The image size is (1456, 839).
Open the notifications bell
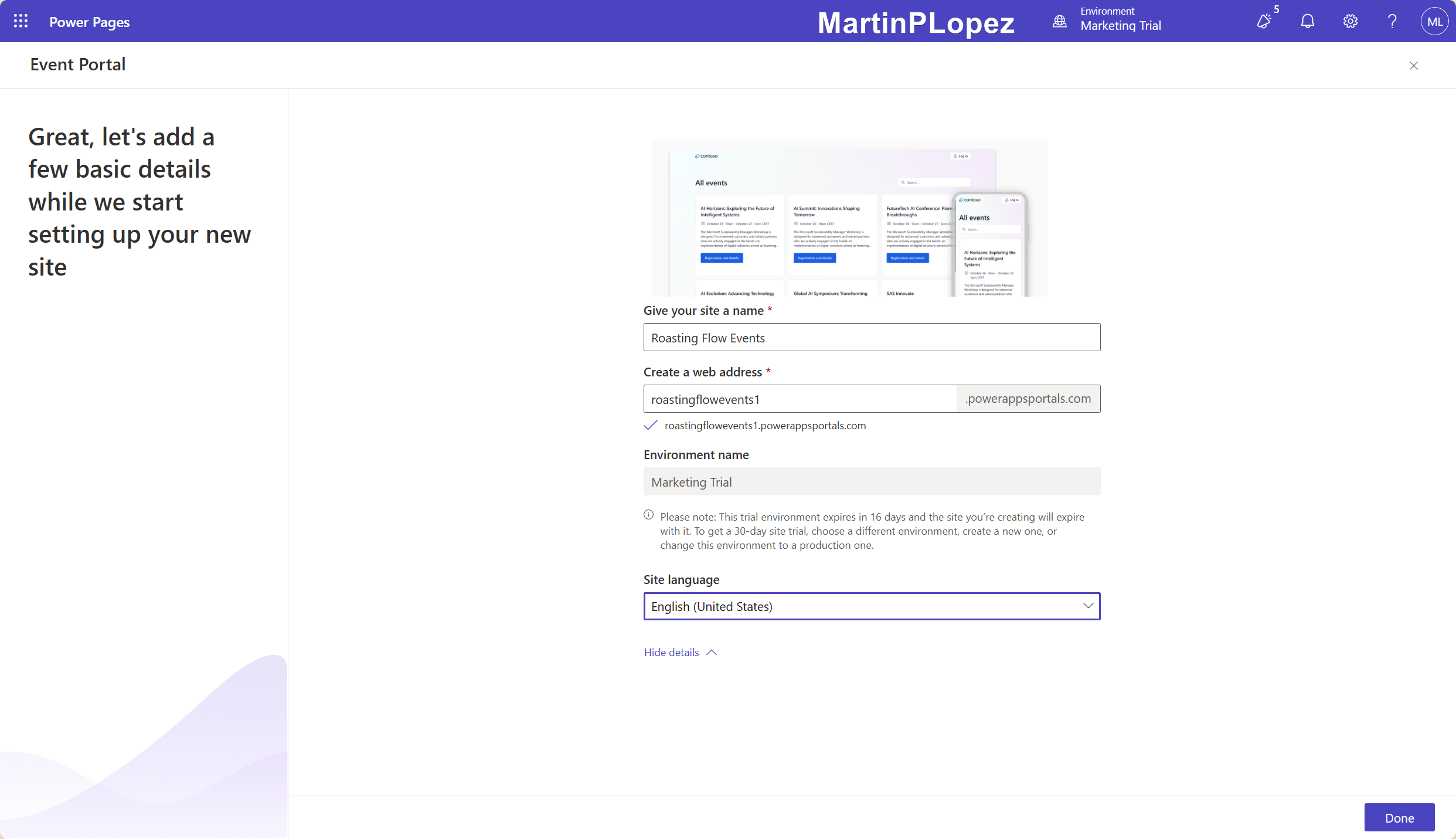[1307, 21]
